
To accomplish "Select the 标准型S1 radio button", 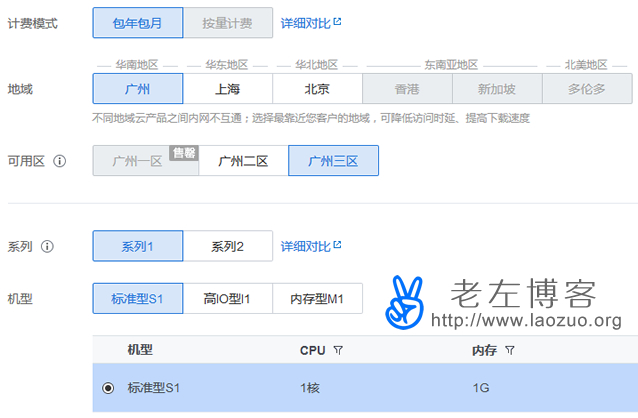I will 108,388.
